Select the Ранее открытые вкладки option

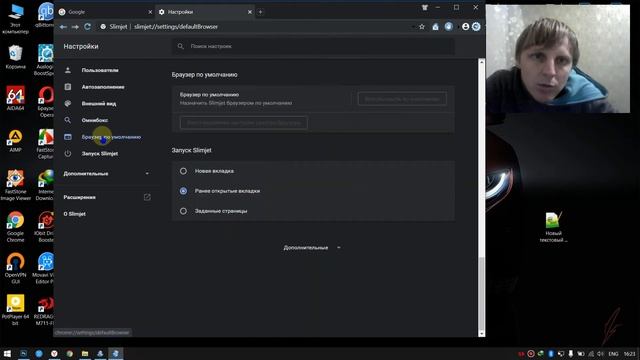click(183, 191)
